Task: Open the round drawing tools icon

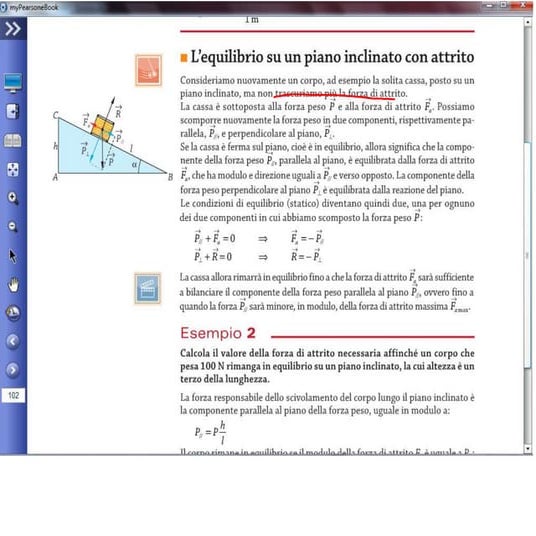Action: (13, 313)
